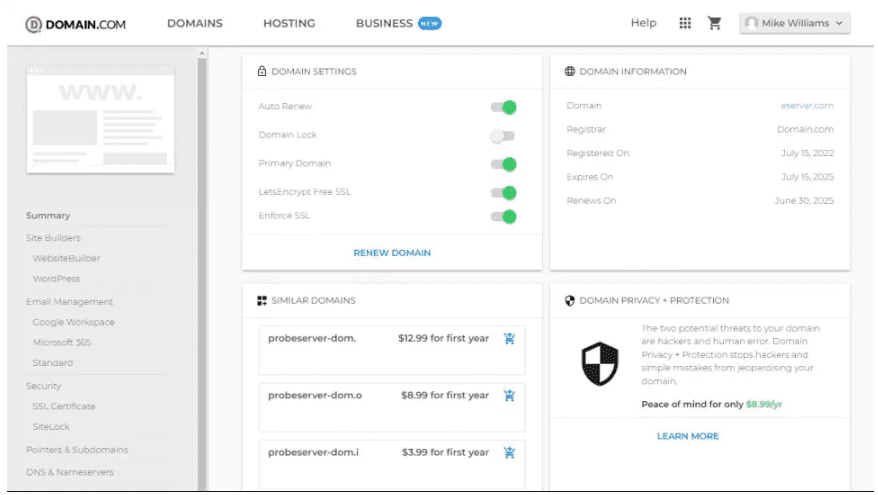Add $3.99 probeserver-dom.i to cart
Image resolution: width=878 pixels, height=495 pixels.
pyautogui.click(x=509, y=452)
